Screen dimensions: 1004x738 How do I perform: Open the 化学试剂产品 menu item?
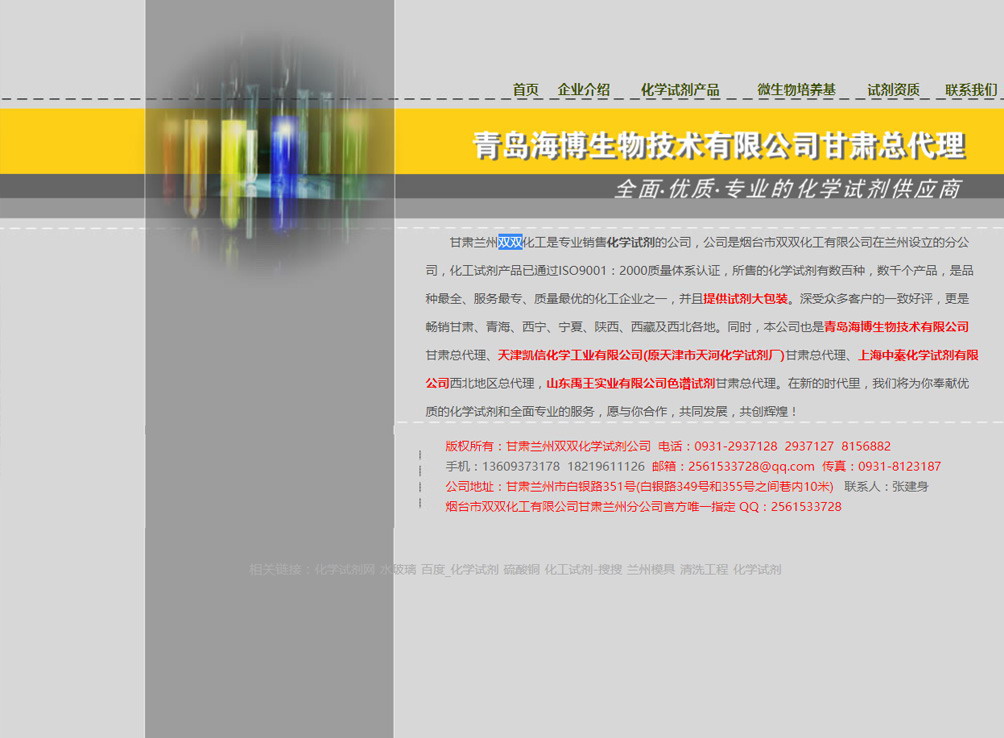tap(680, 90)
